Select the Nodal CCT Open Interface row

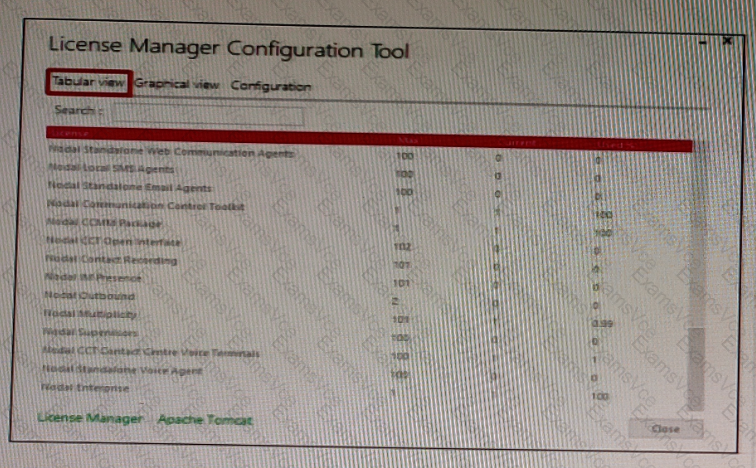pos(114,241)
